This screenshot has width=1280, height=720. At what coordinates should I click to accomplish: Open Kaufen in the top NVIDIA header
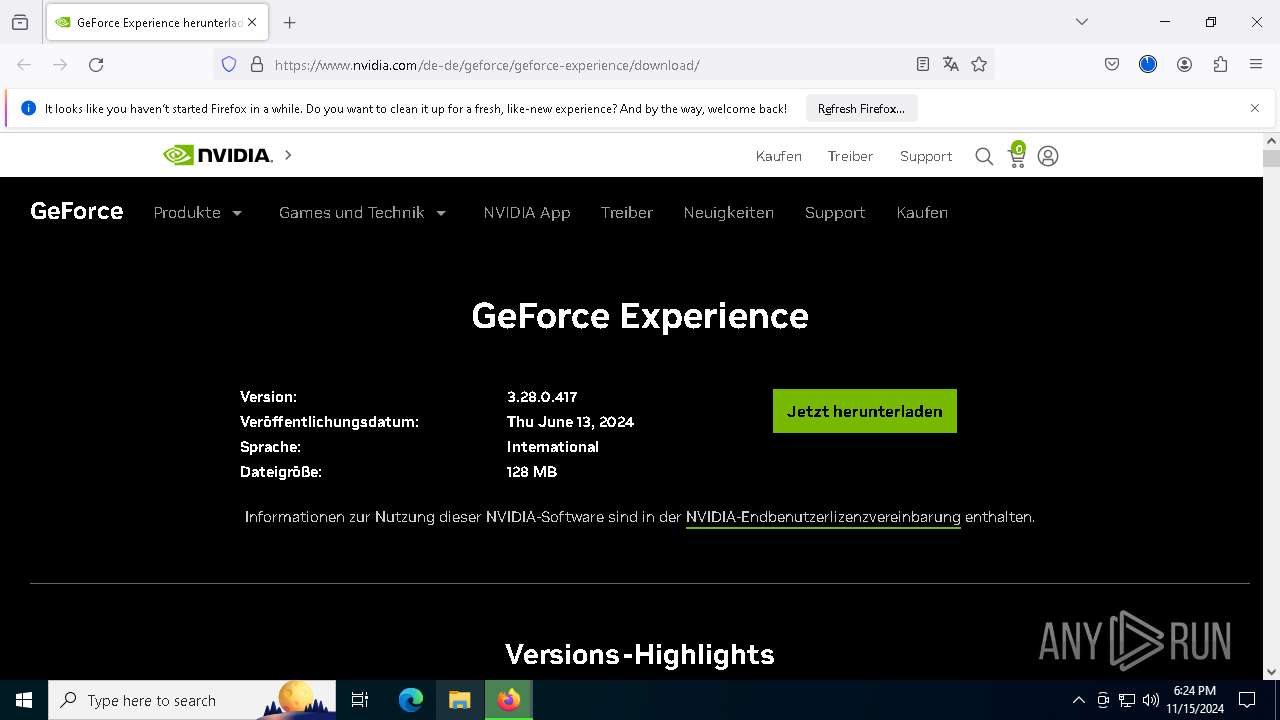pyautogui.click(x=779, y=156)
